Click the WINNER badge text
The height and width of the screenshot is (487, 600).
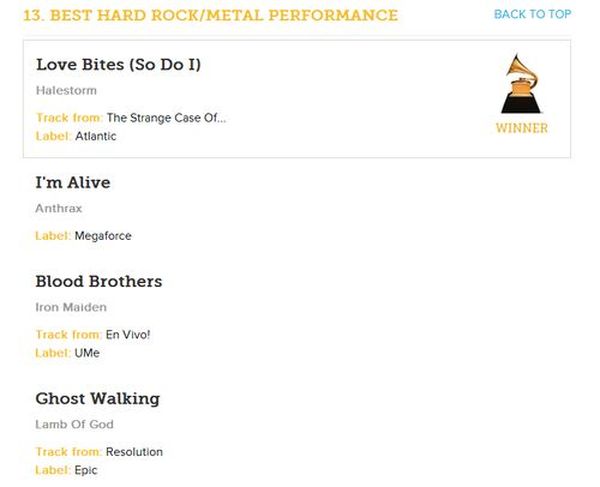tap(521, 128)
